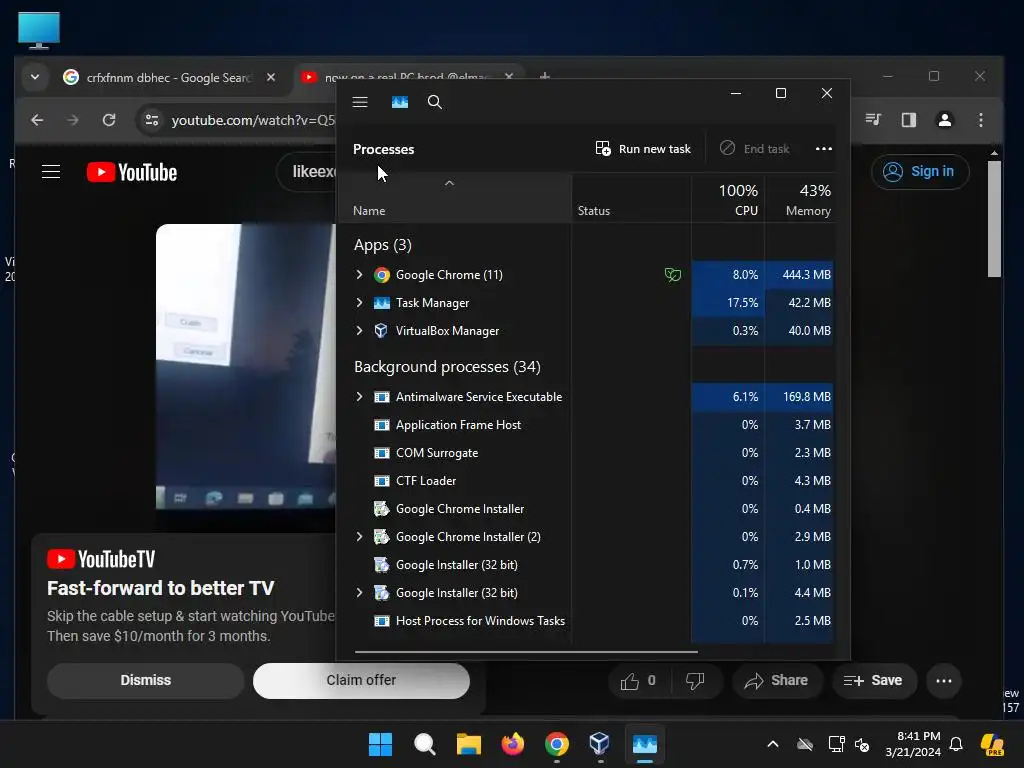Screen dimensions: 1024x768
Task: Expand the Google Chrome (11) process group
Action: coord(359,274)
